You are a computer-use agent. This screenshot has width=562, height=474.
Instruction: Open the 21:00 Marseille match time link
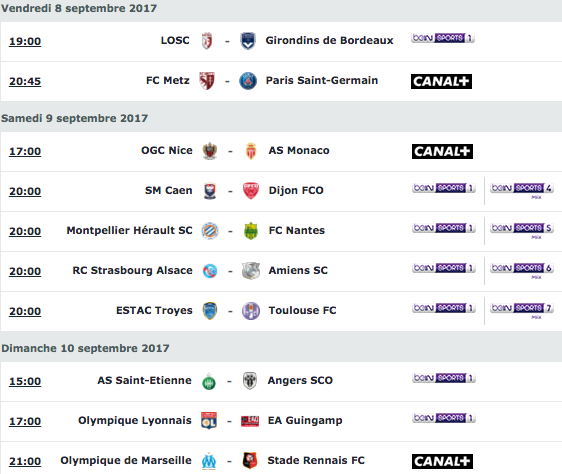(25, 461)
